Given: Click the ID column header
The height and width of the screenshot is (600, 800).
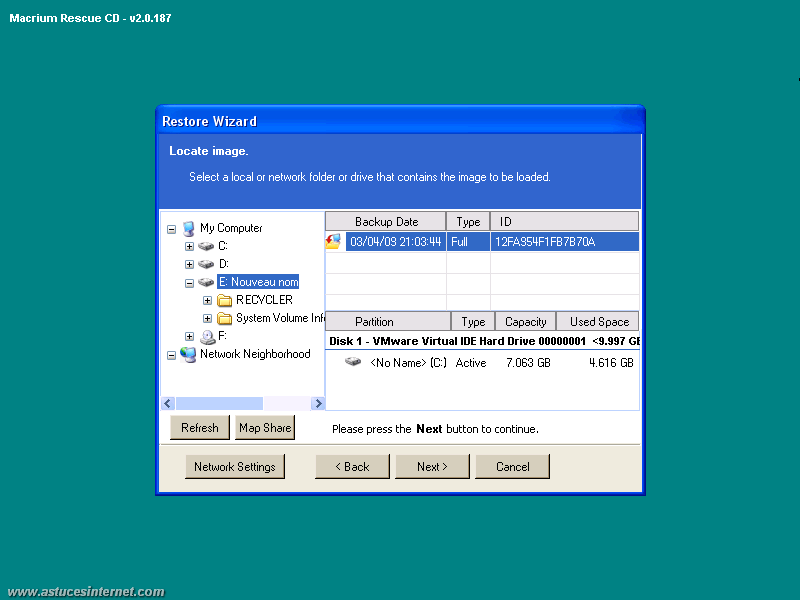Looking at the screenshot, I should pos(564,221).
